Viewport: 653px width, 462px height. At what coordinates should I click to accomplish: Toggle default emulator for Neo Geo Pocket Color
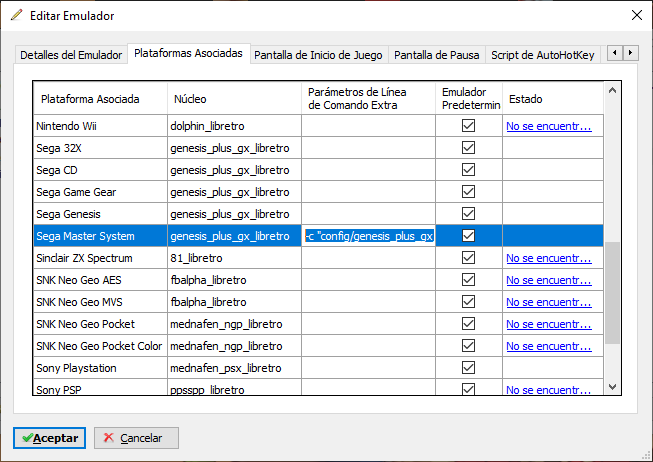click(469, 346)
